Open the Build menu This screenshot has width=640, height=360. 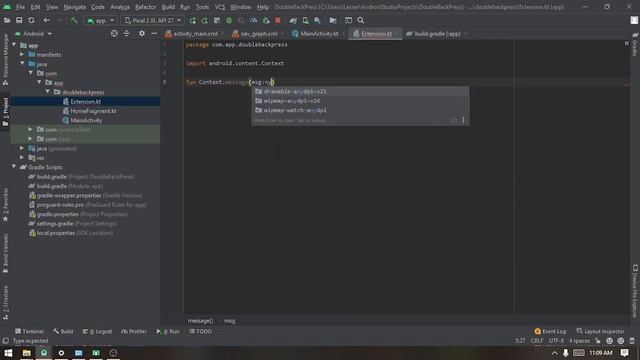168,7
